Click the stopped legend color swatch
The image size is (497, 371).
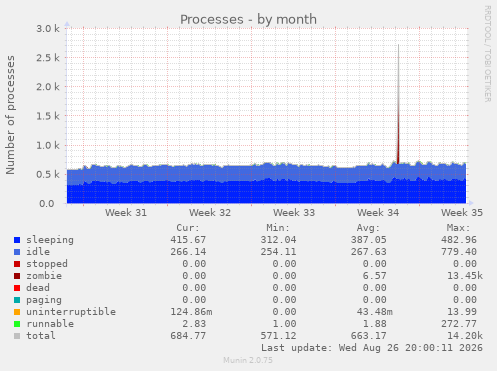[17, 264]
